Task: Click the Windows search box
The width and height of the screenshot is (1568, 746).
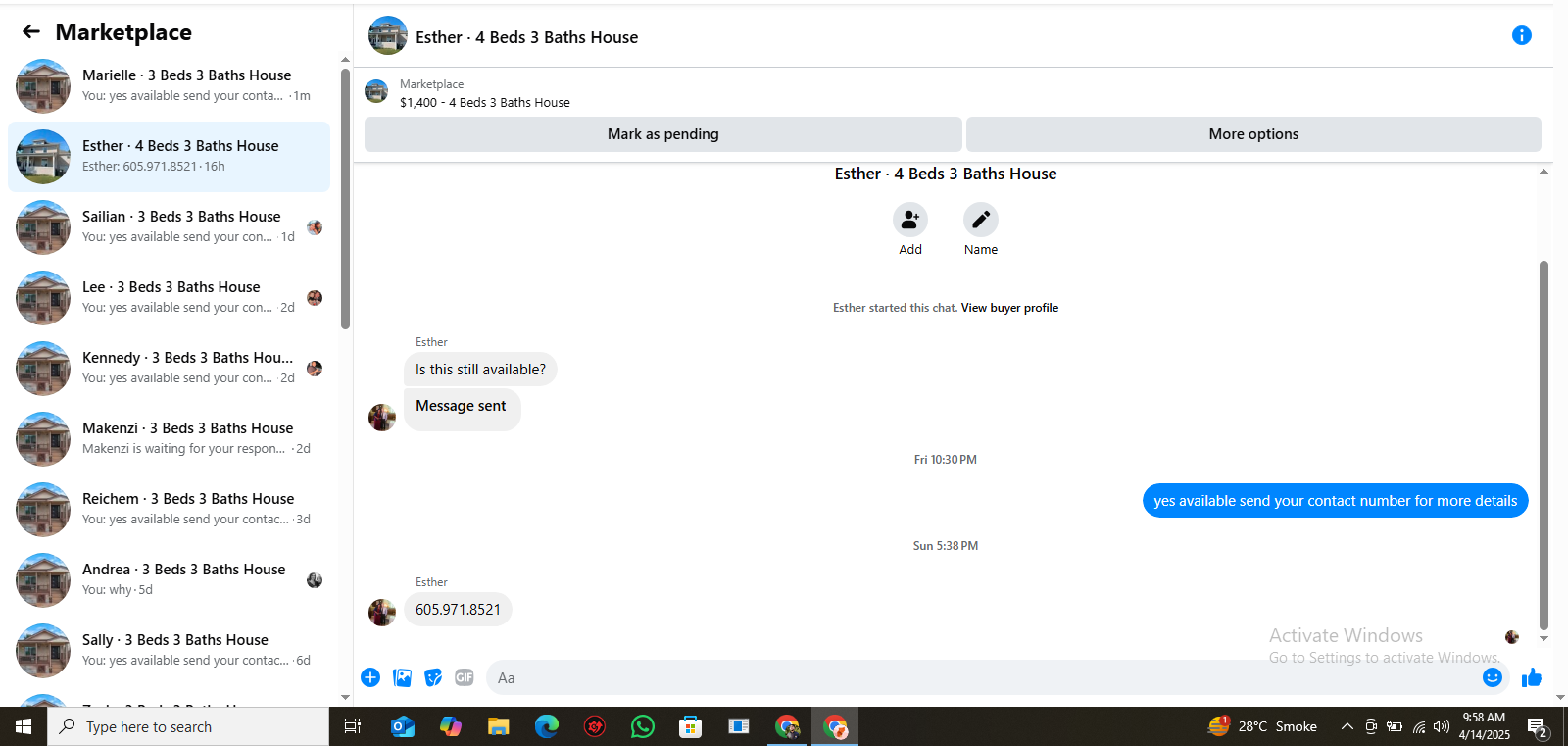Action: coord(188,726)
